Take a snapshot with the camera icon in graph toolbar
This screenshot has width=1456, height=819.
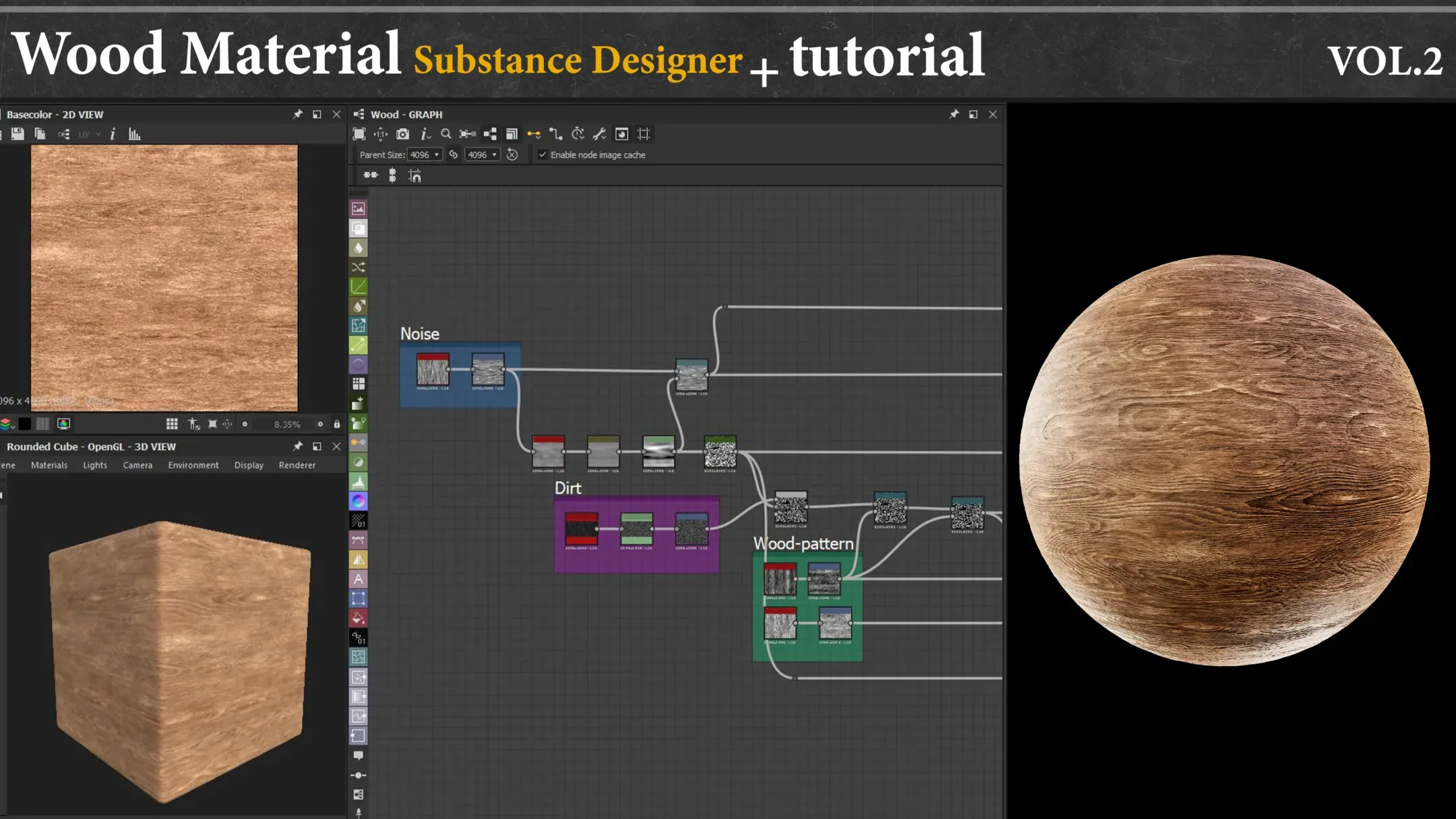[403, 134]
